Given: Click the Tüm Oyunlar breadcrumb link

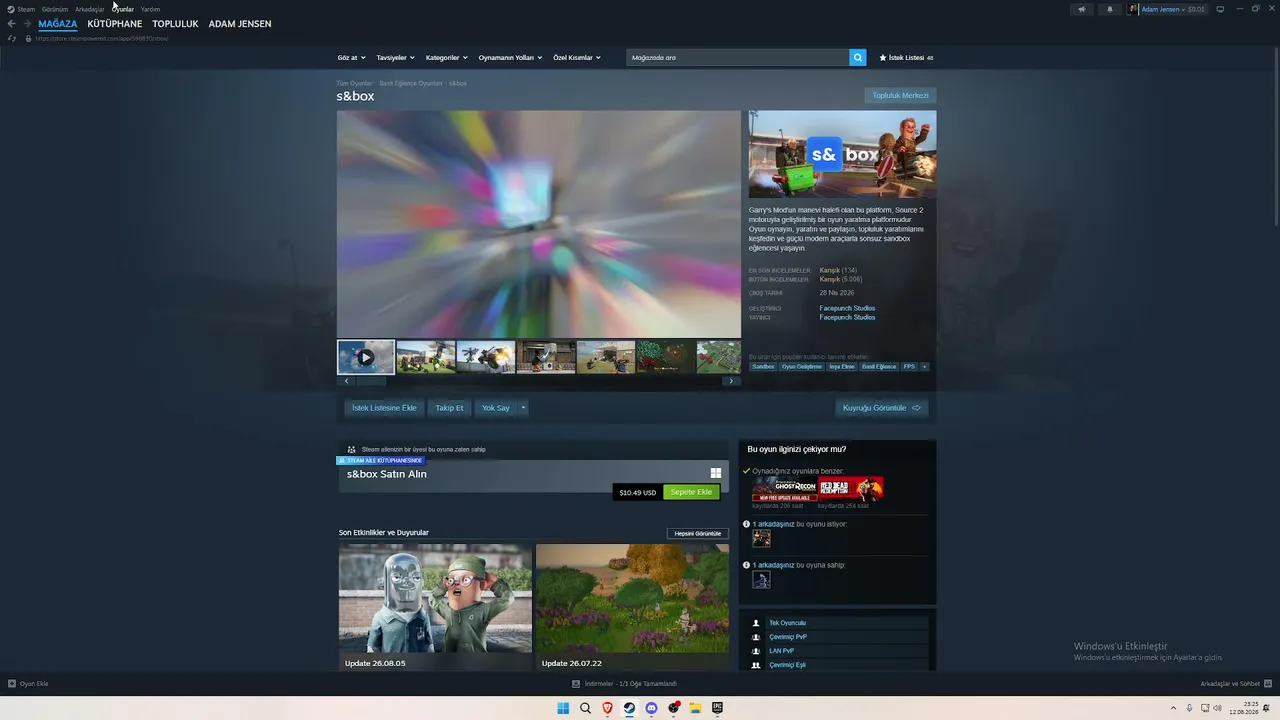Looking at the screenshot, I should point(354,83).
